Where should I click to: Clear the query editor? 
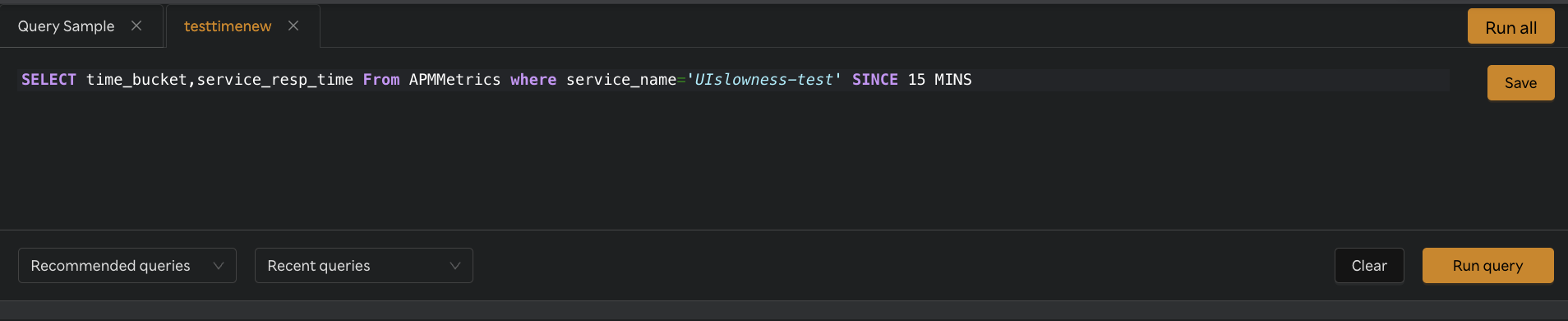1369,265
